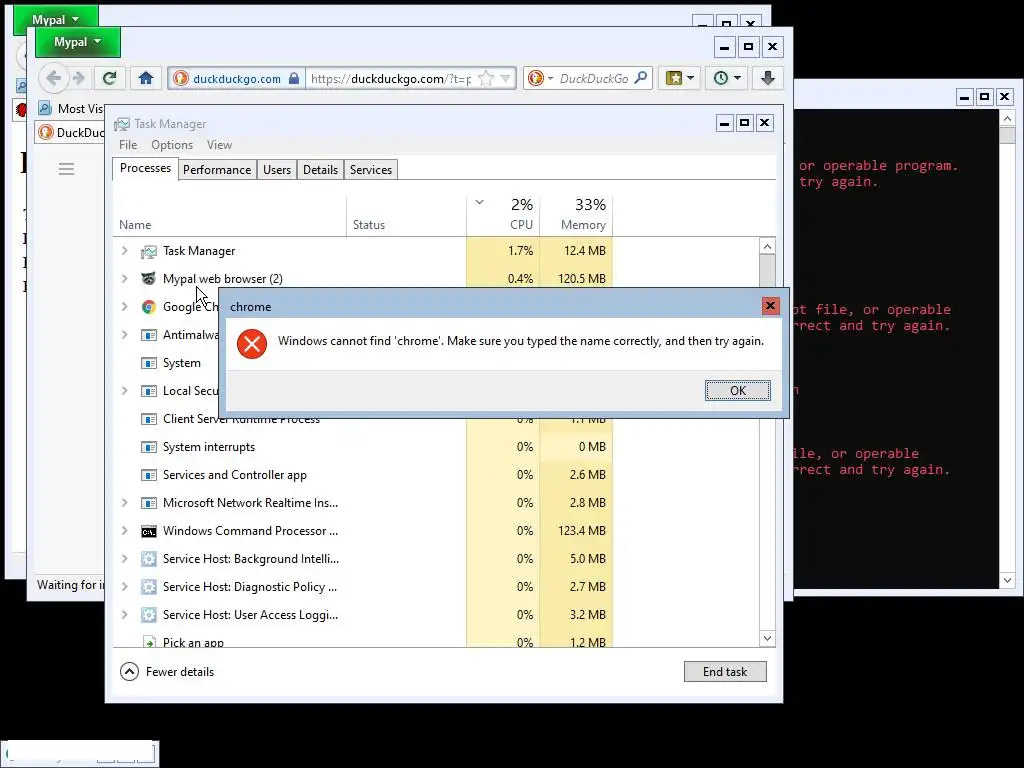Open Mypal downloads arrow button
1024x768 pixels.
tap(767, 78)
